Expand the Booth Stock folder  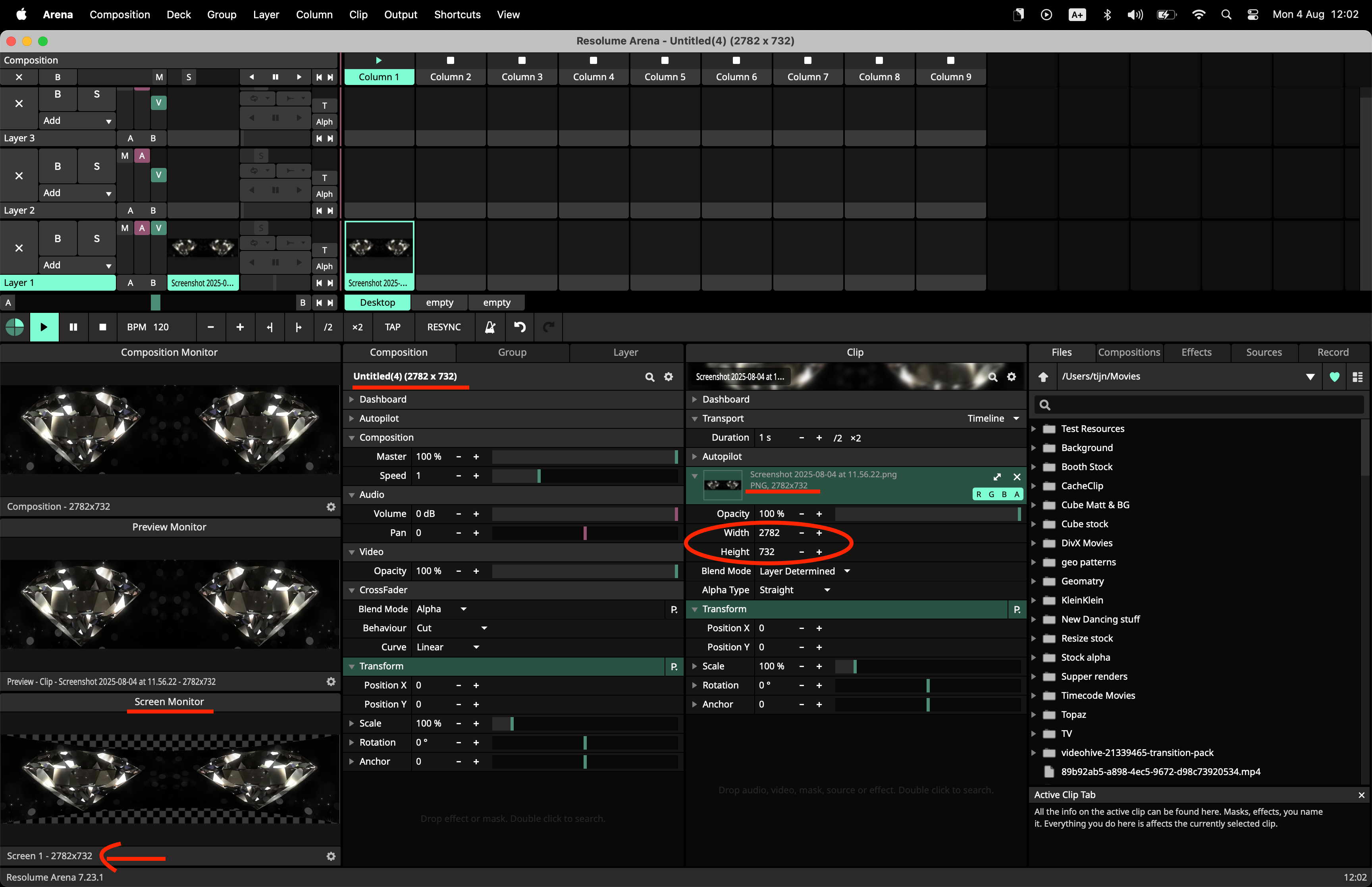point(1033,467)
